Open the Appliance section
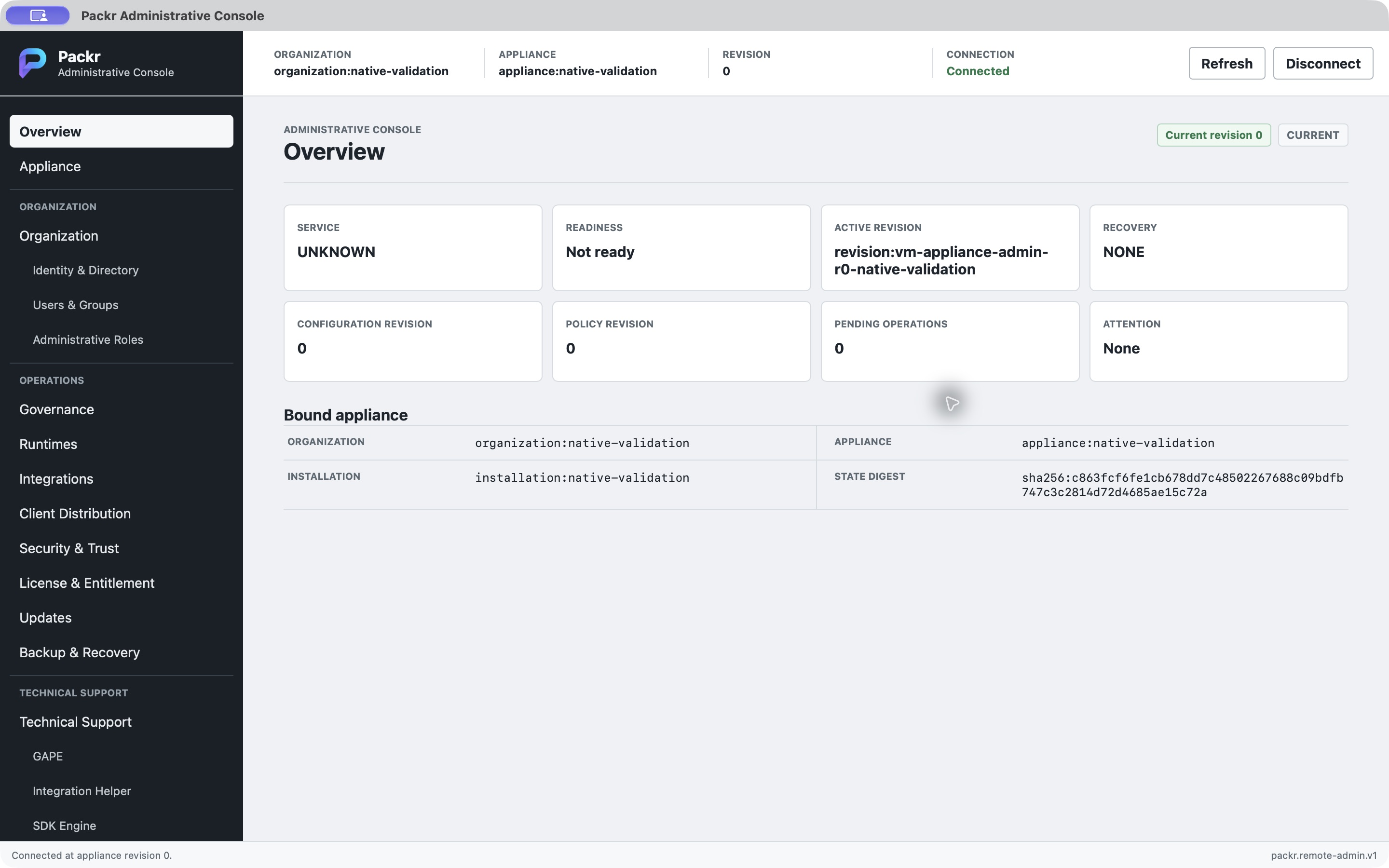Screen dimensions: 1389x868 [121, 166]
